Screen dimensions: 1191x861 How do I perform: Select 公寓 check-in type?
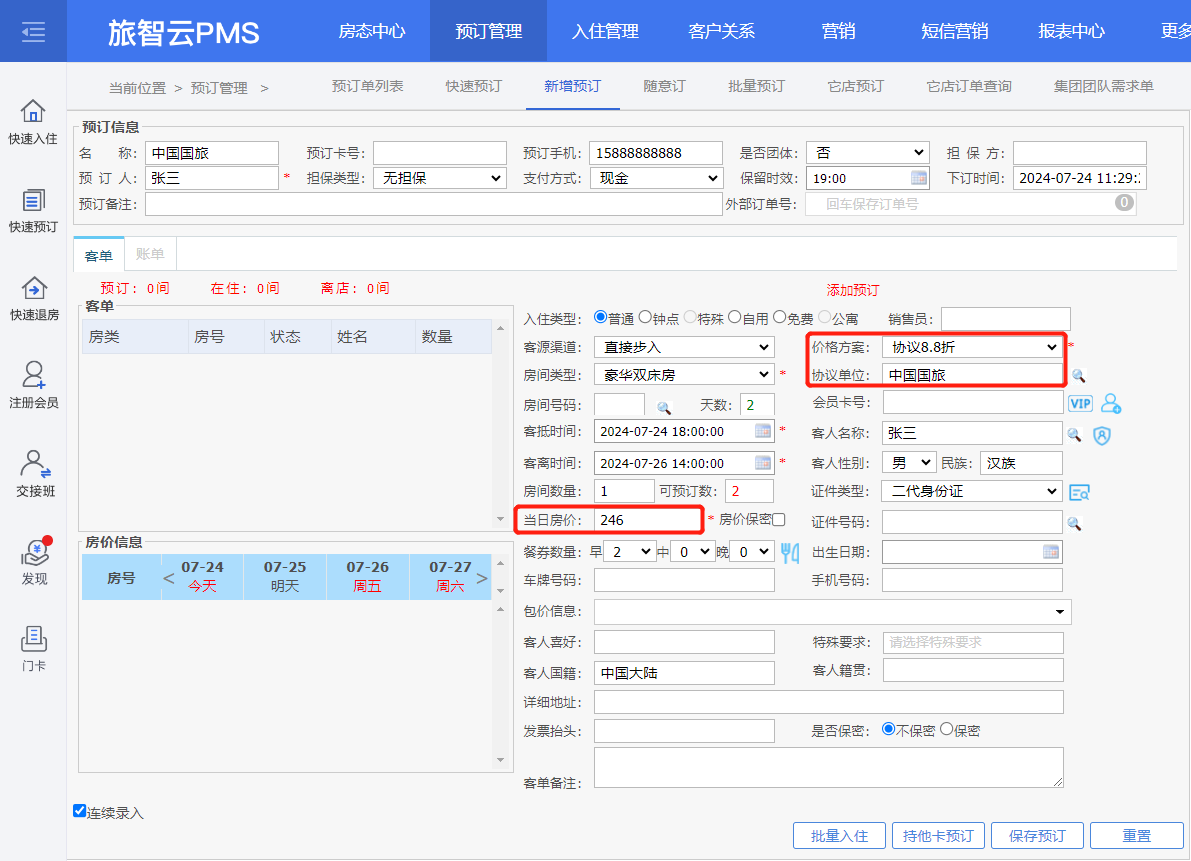coord(824,317)
